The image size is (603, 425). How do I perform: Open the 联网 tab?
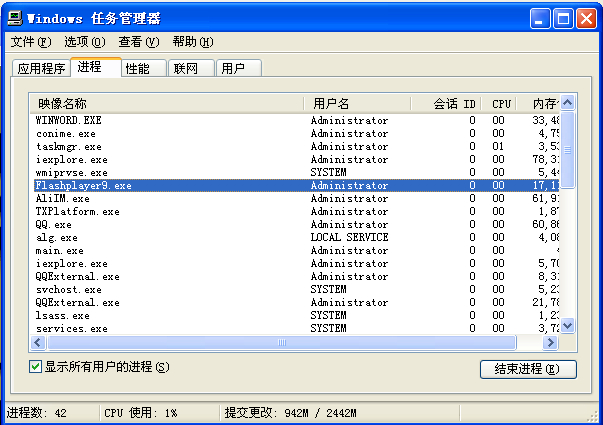[191, 68]
